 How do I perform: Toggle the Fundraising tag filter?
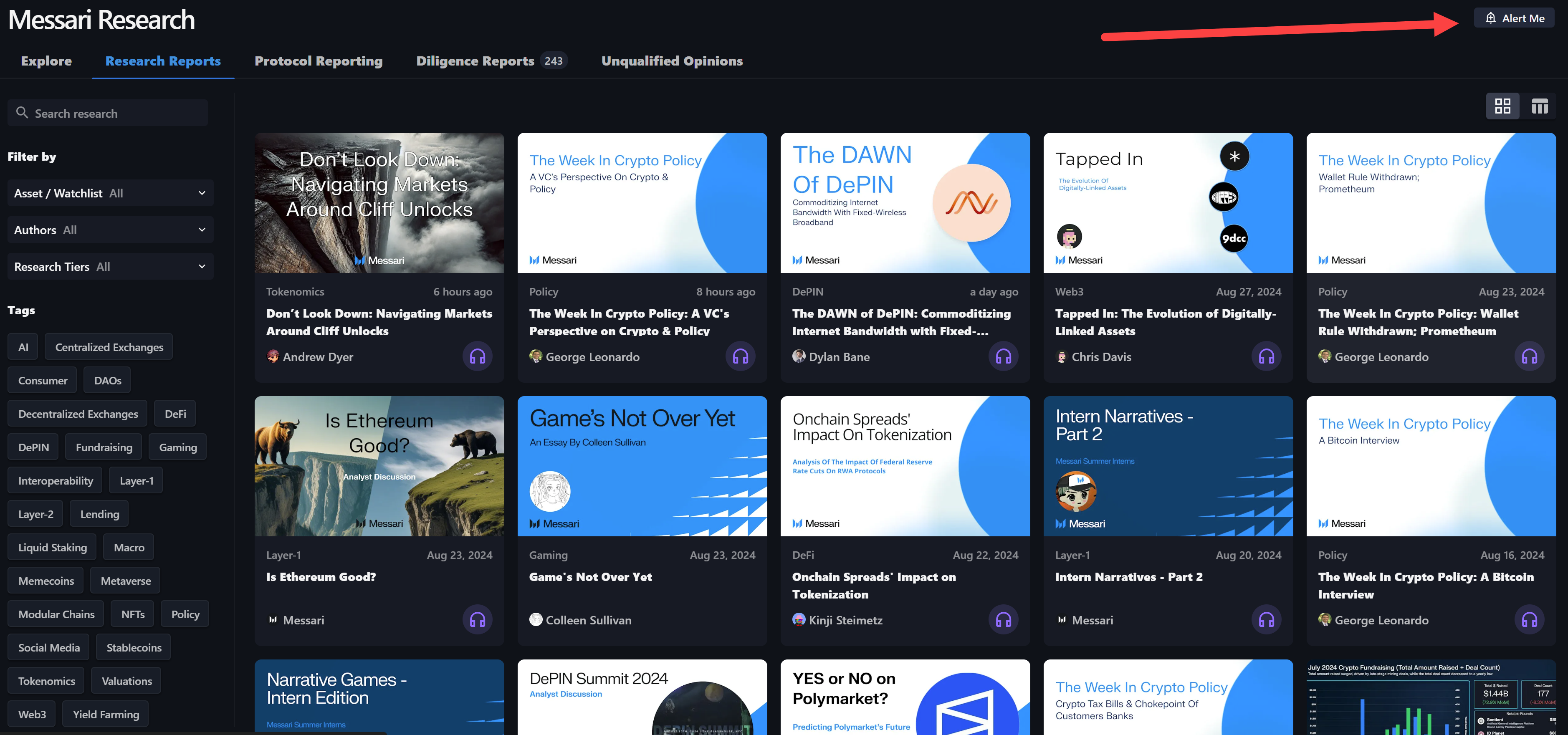[104, 447]
